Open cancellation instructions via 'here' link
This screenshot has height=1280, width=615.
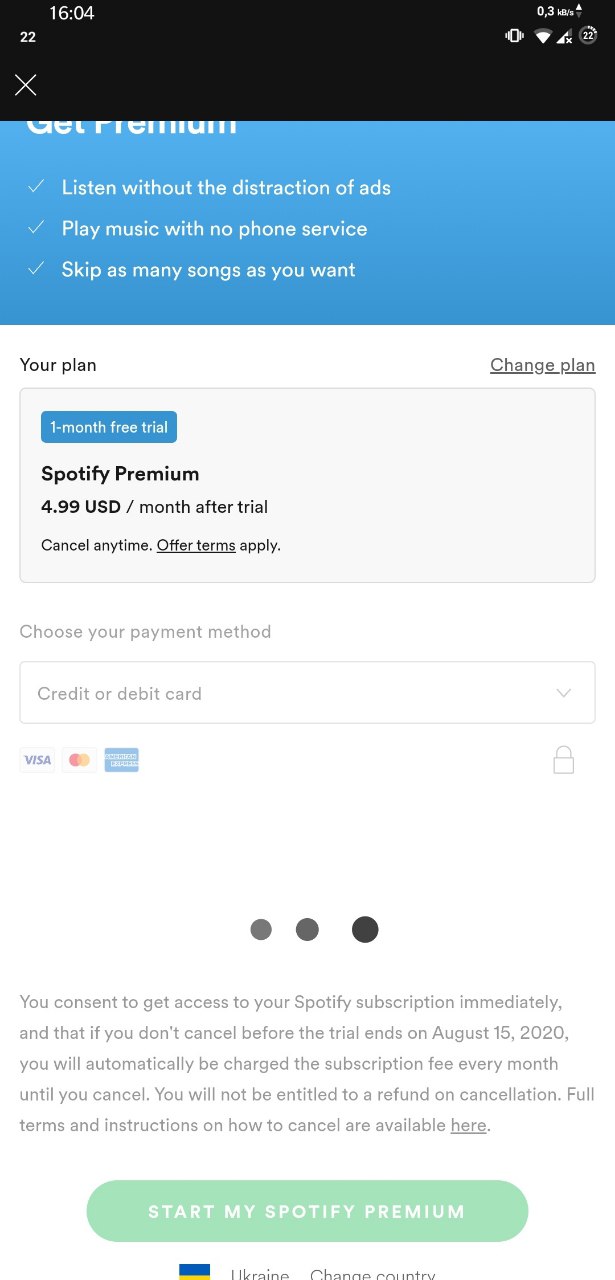pyautogui.click(x=468, y=1126)
